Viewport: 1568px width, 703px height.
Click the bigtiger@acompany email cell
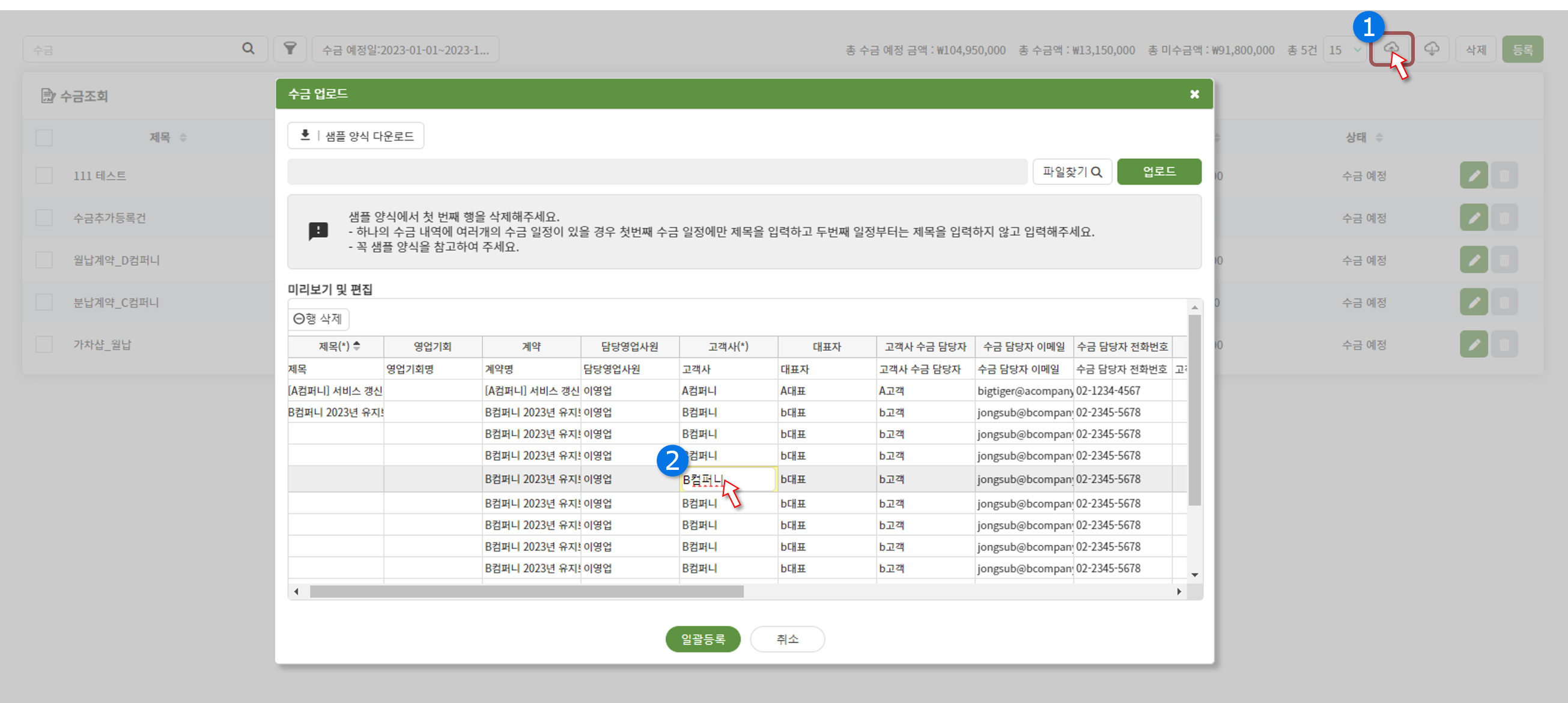coord(1024,391)
